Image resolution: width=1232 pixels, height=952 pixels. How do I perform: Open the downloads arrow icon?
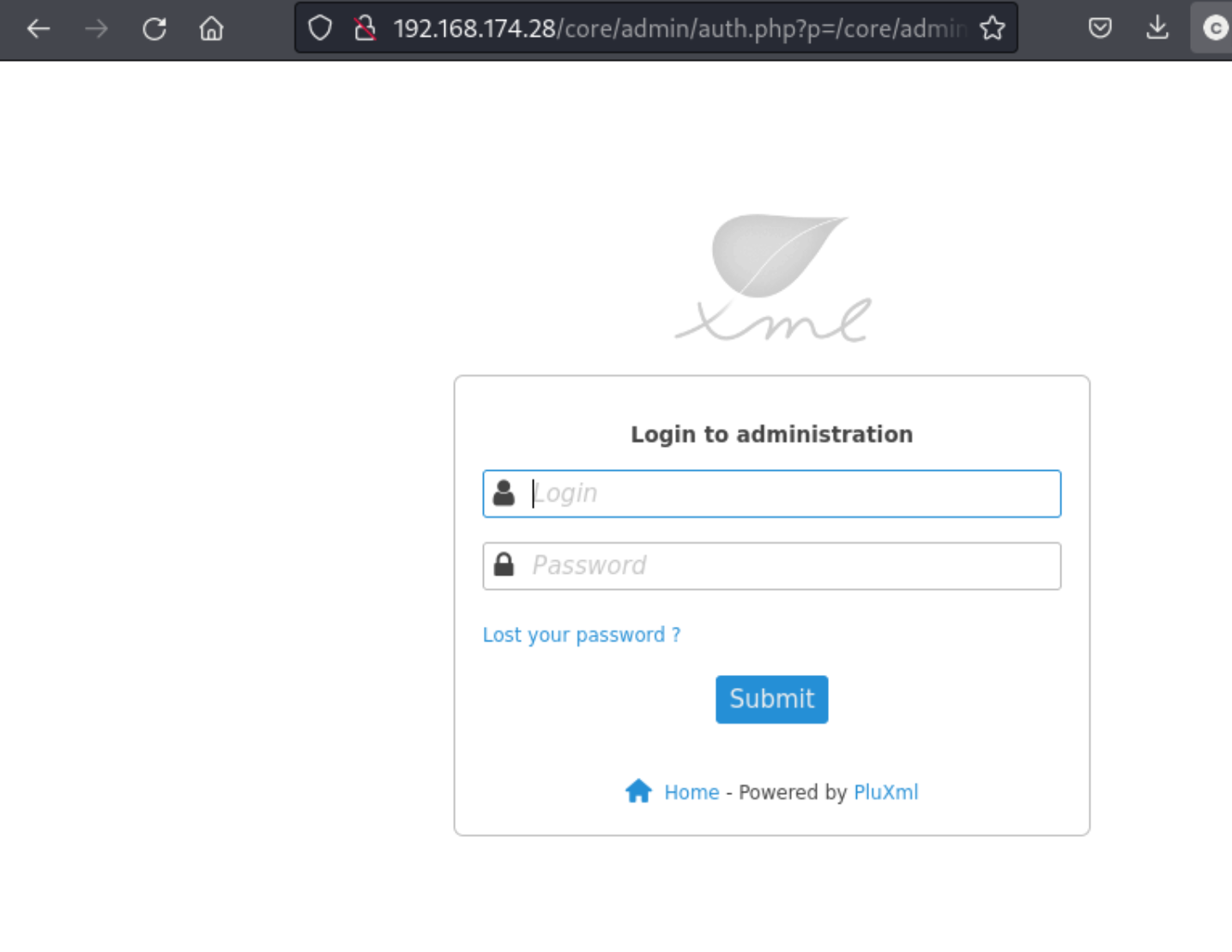[1157, 28]
